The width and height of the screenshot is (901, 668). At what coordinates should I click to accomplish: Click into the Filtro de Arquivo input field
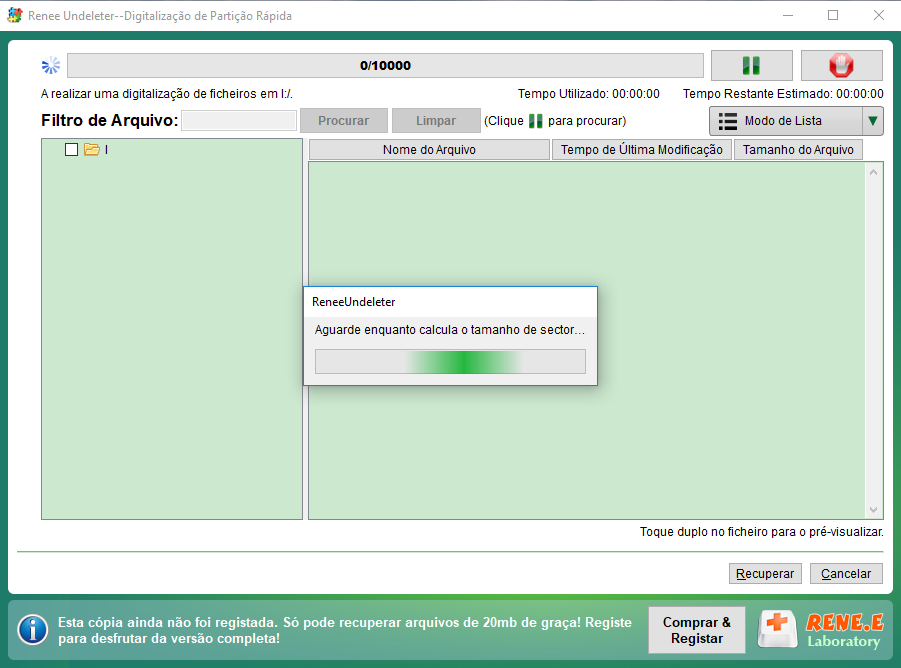point(239,121)
